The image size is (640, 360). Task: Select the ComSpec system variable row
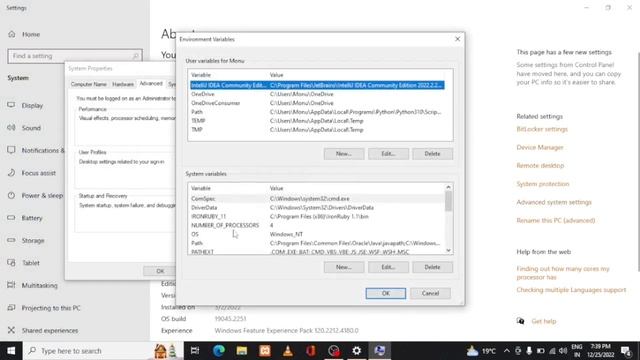[317, 199]
